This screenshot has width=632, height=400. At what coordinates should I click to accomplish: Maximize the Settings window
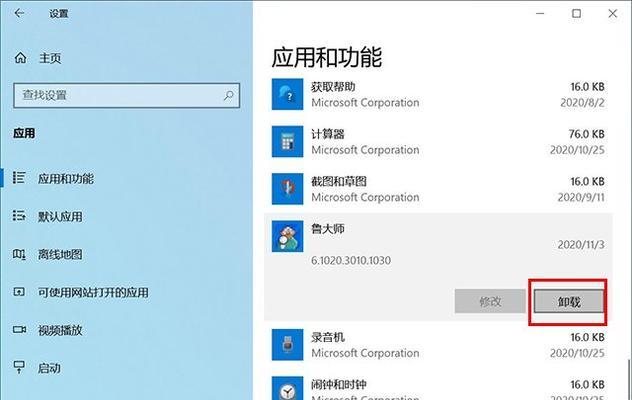tap(576, 13)
